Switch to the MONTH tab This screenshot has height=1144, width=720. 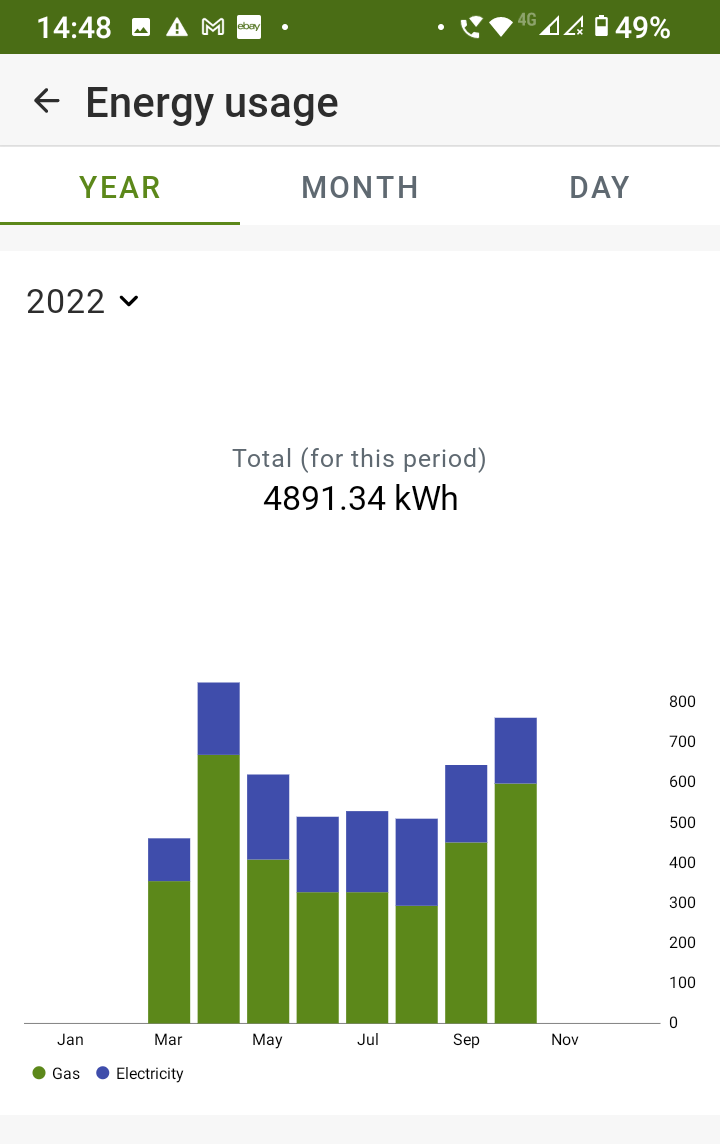tap(360, 187)
